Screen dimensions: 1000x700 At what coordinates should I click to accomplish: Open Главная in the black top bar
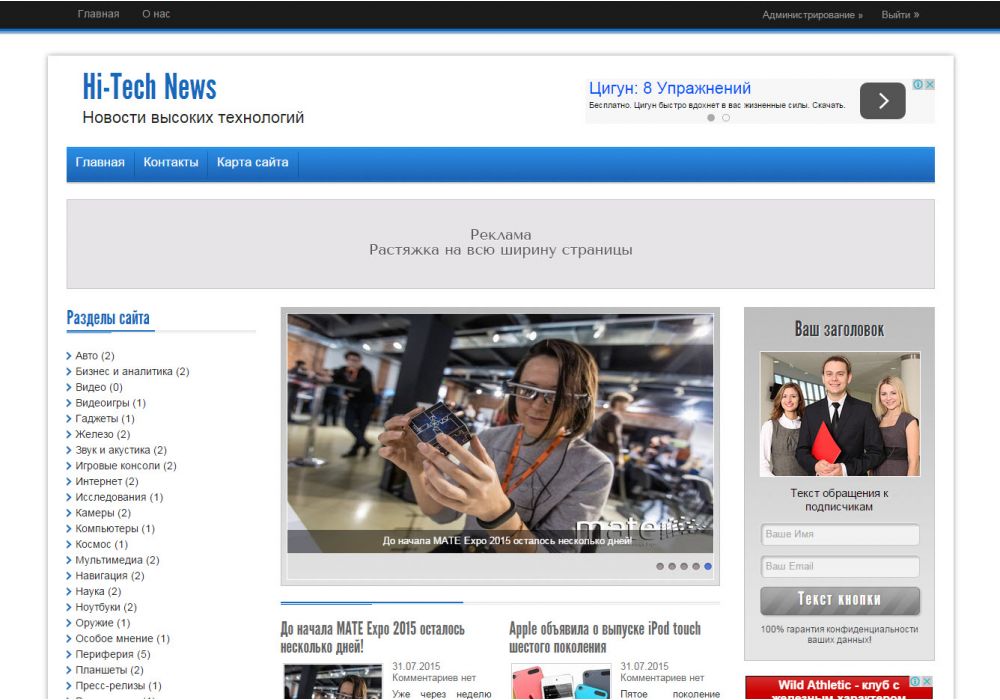point(98,14)
